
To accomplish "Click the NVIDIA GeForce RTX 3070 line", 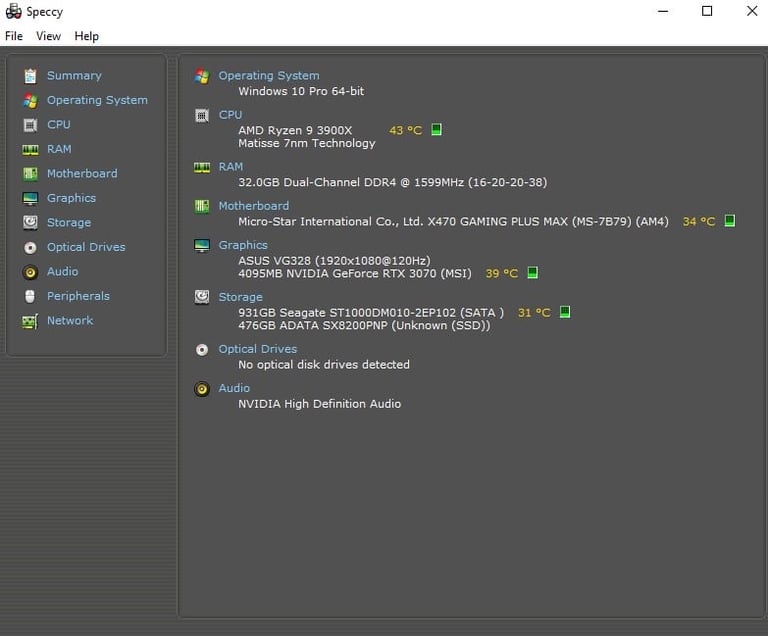I will coord(355,273).
